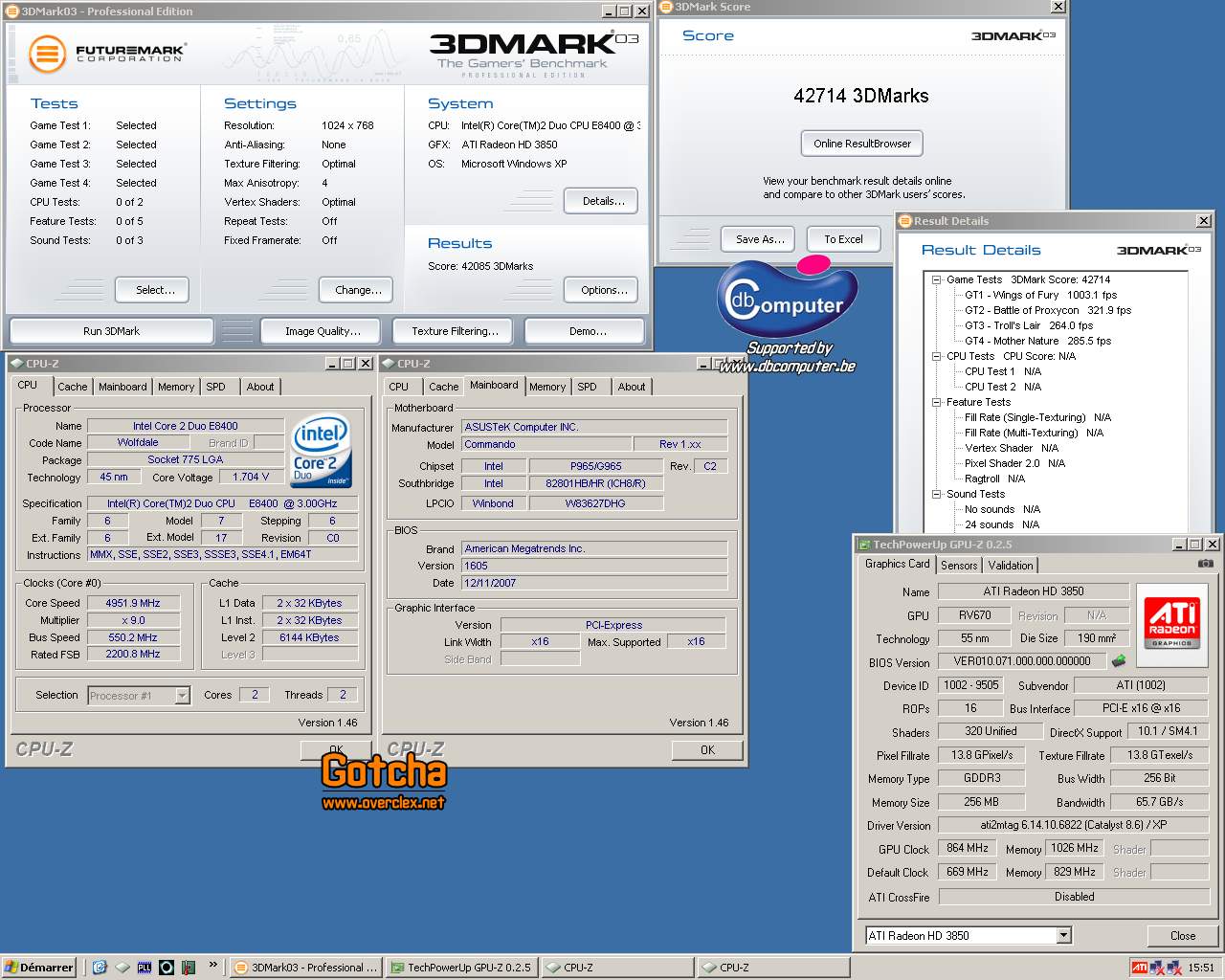Collapse the Feature Tests tree node
Viewport: 1225px width, 980px height.
[937, 402]
